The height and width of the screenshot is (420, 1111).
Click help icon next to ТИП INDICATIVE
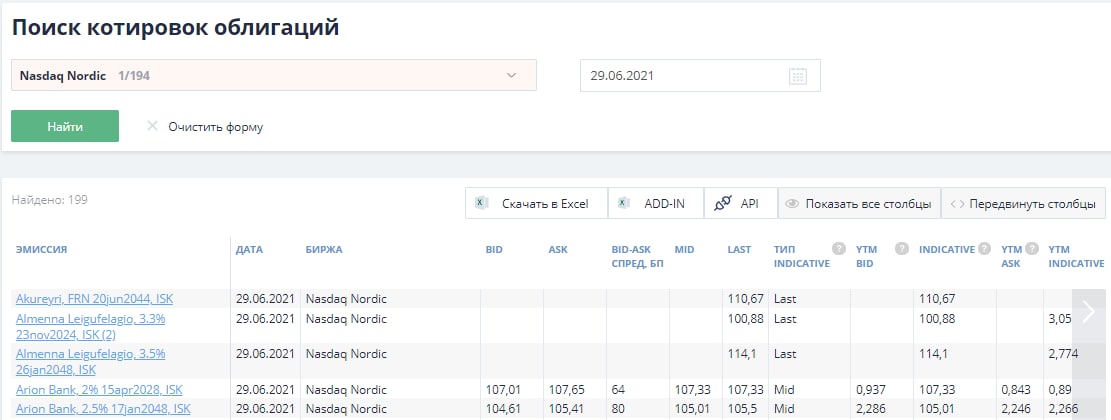(839, 249)
